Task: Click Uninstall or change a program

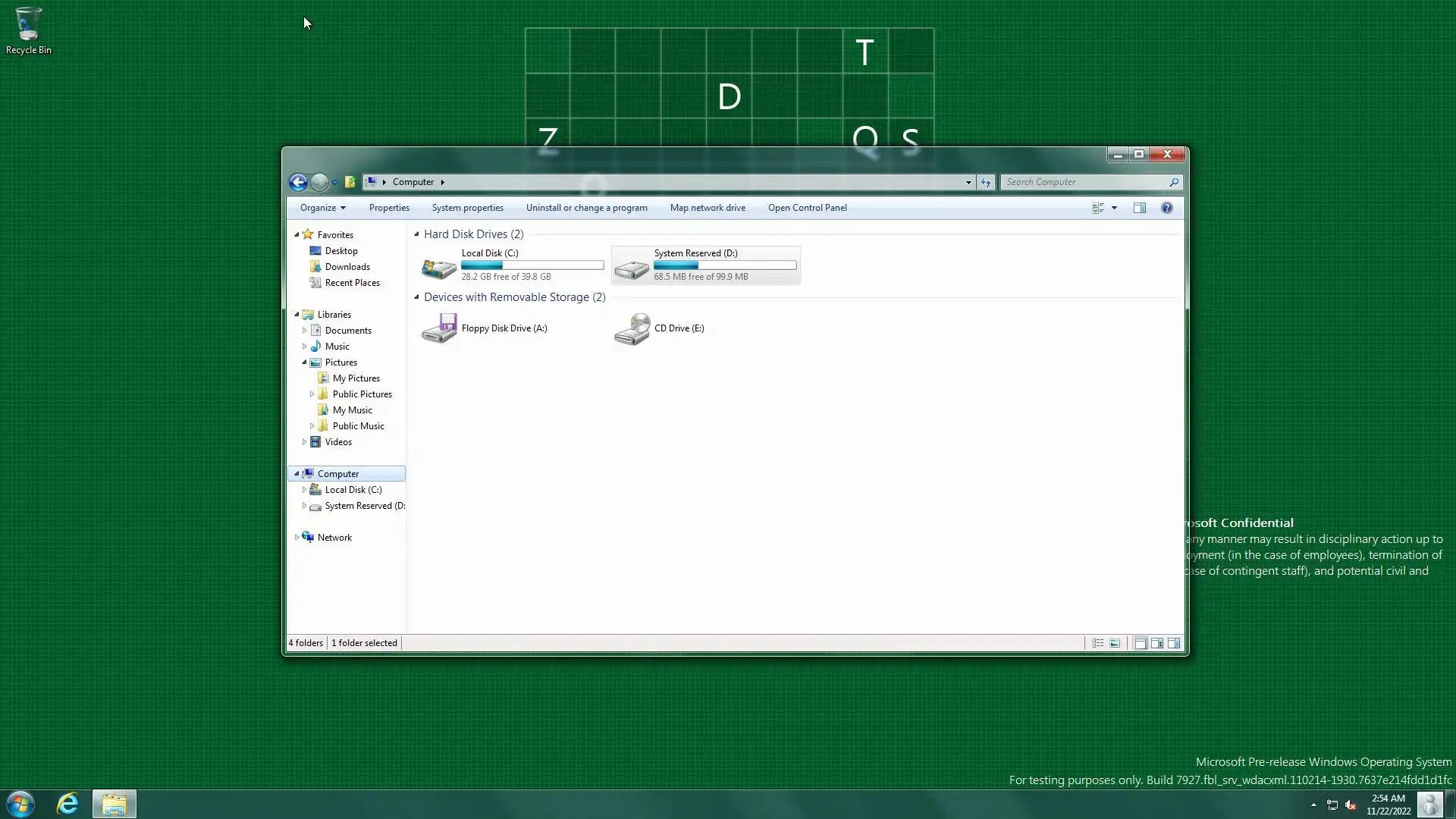Action: click(586, 208)
